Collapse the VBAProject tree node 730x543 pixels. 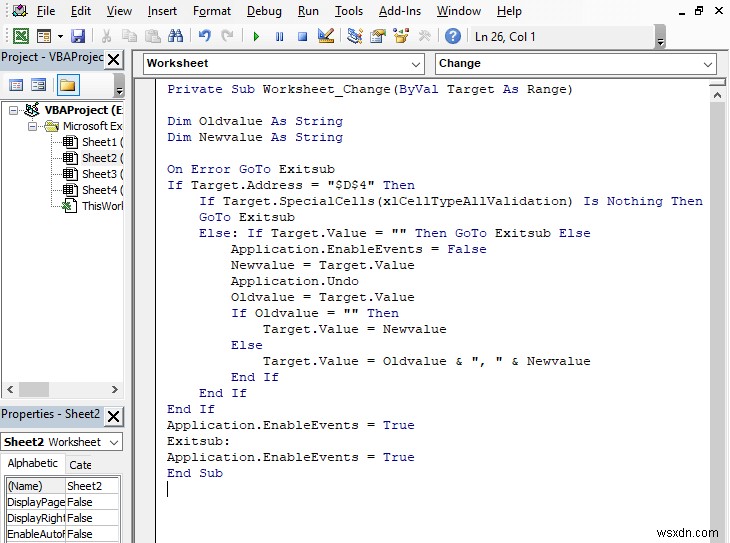14,110
